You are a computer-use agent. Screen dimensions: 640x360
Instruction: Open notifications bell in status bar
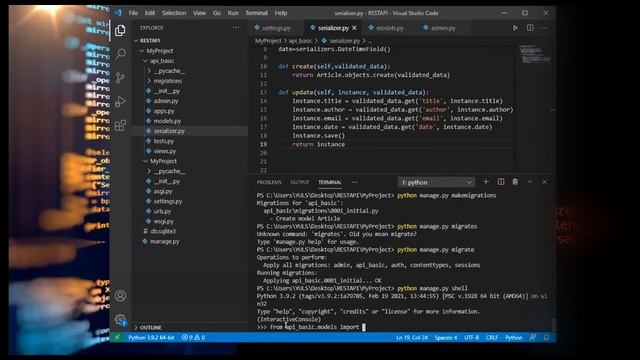click(x=547, y=338)
